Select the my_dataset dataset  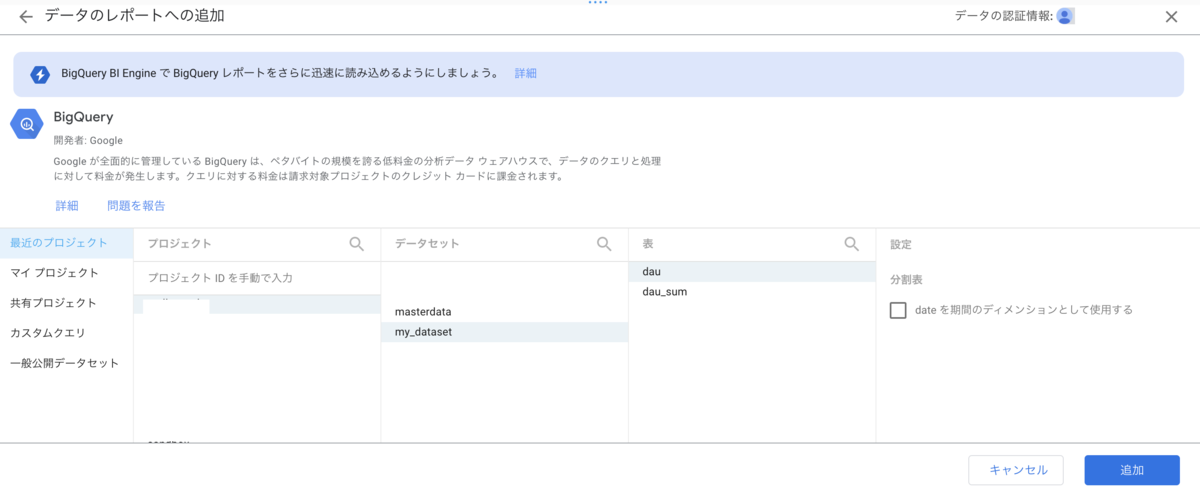[505, 332]
